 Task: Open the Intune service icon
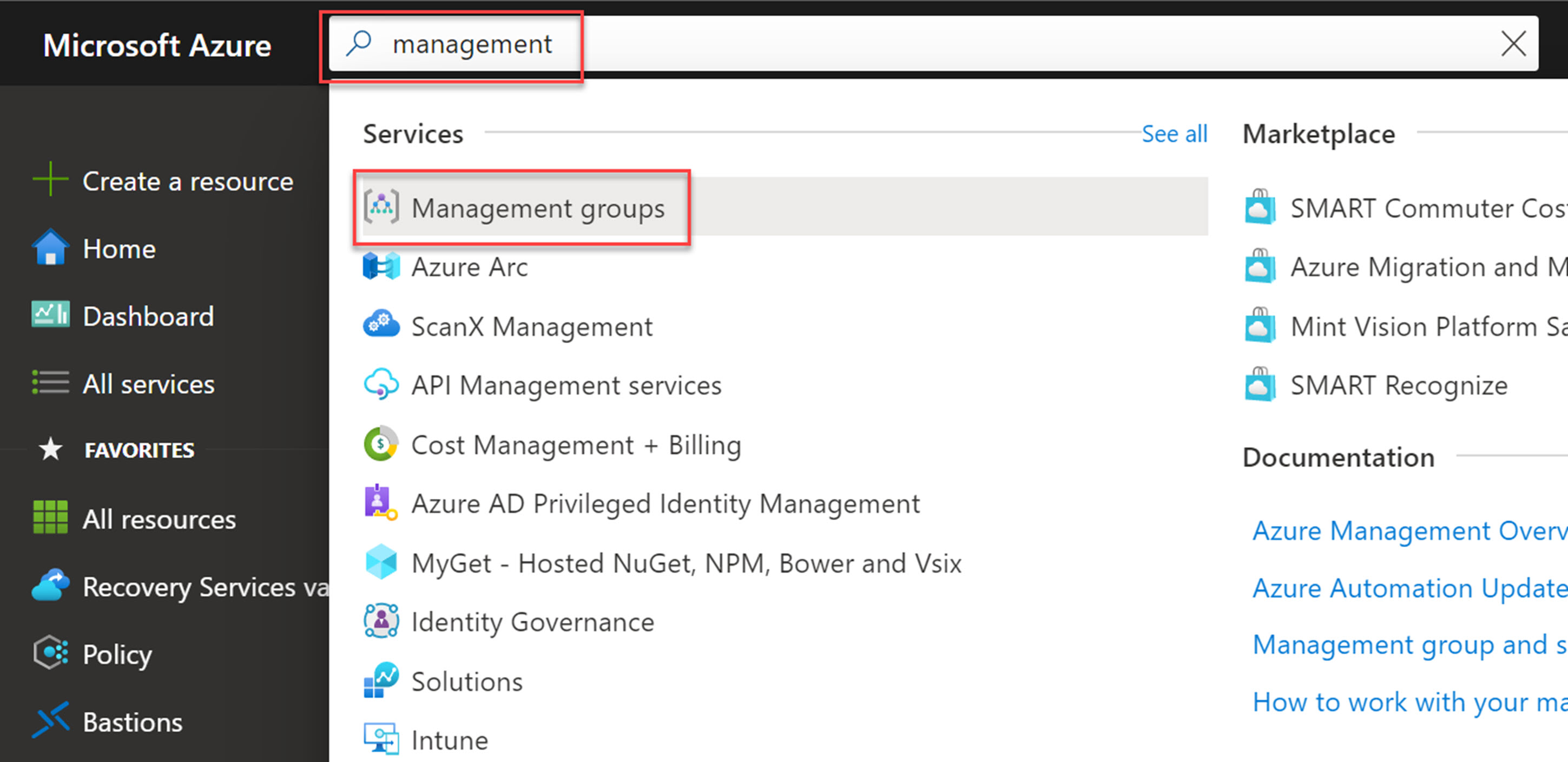(x=380, y=738)
